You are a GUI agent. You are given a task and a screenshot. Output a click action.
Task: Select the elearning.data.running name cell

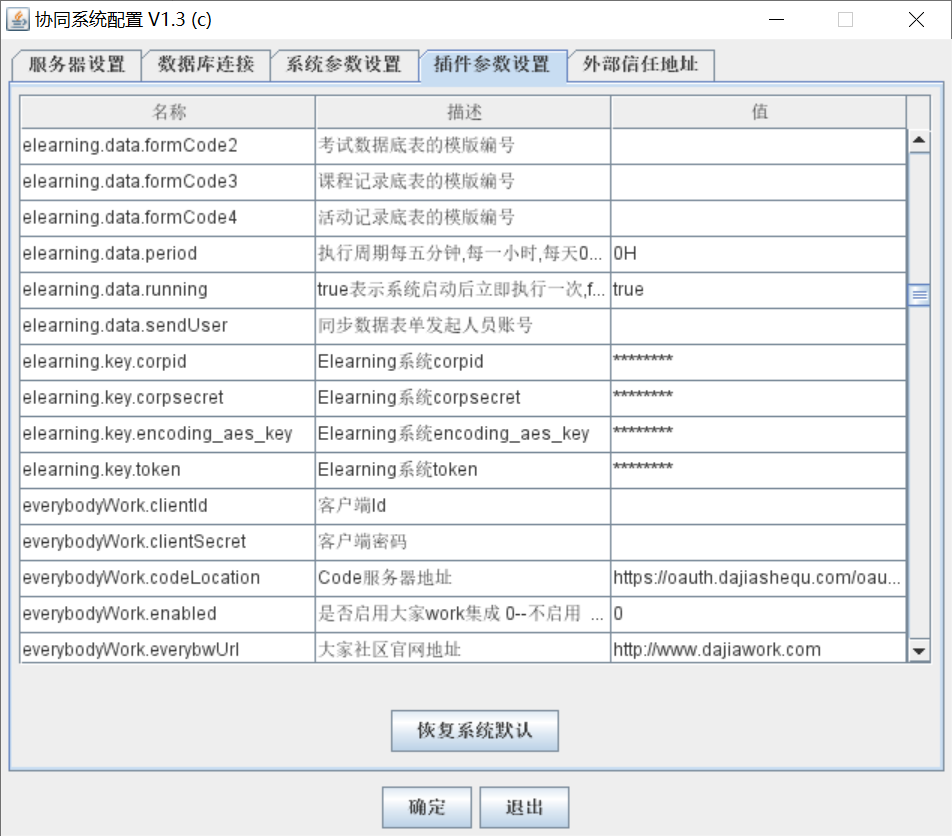168,290
